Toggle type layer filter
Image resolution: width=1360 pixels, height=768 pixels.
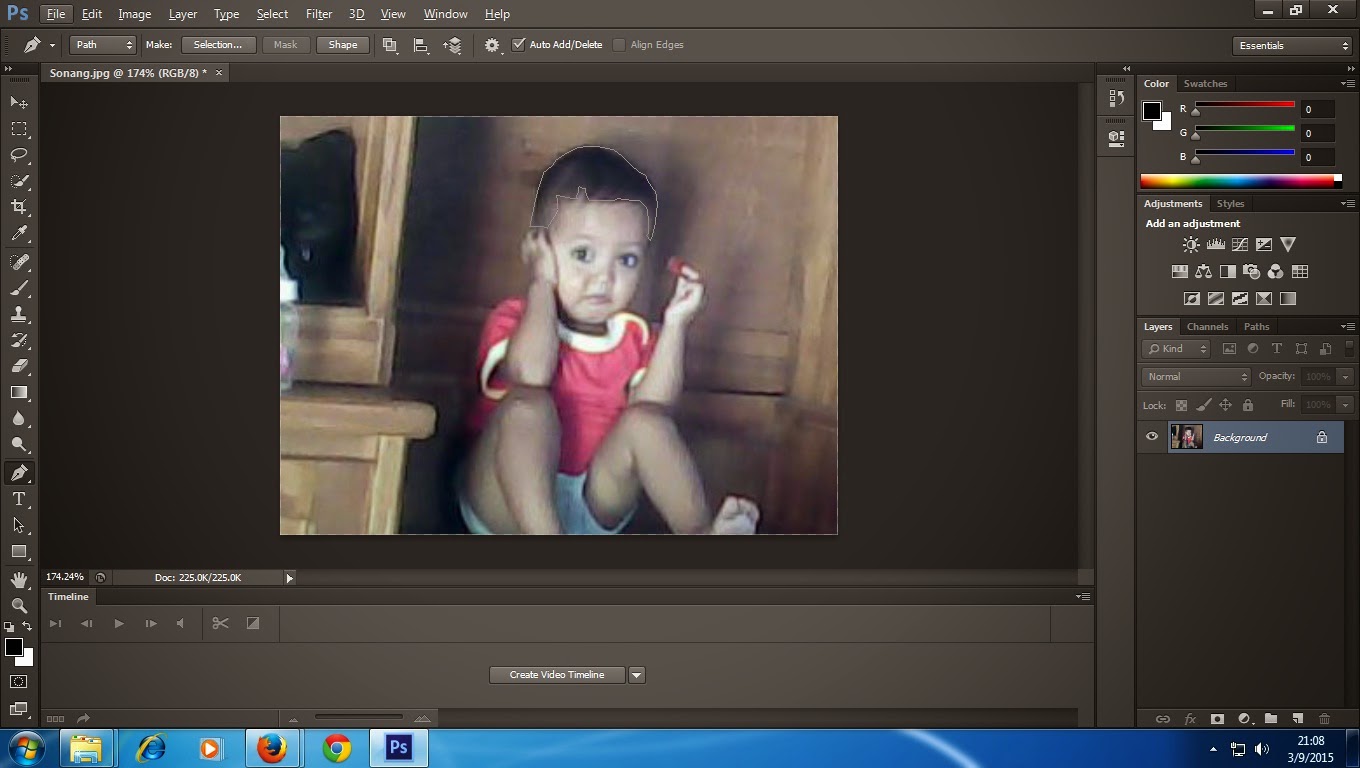coord(1277,349)
